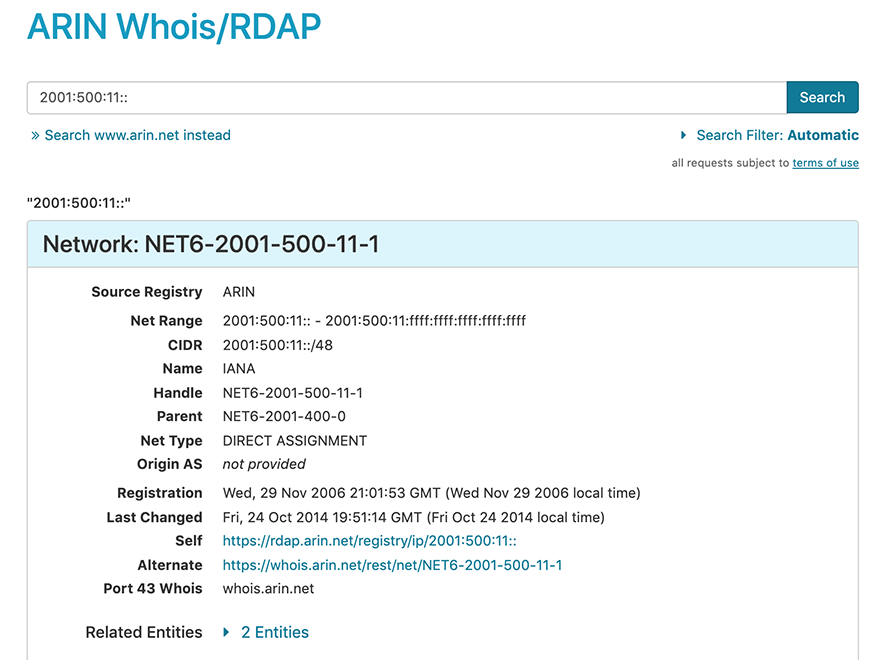Open the Alternate whois.arin.net REST link
The image size is (880, 660).
[392, 565]
